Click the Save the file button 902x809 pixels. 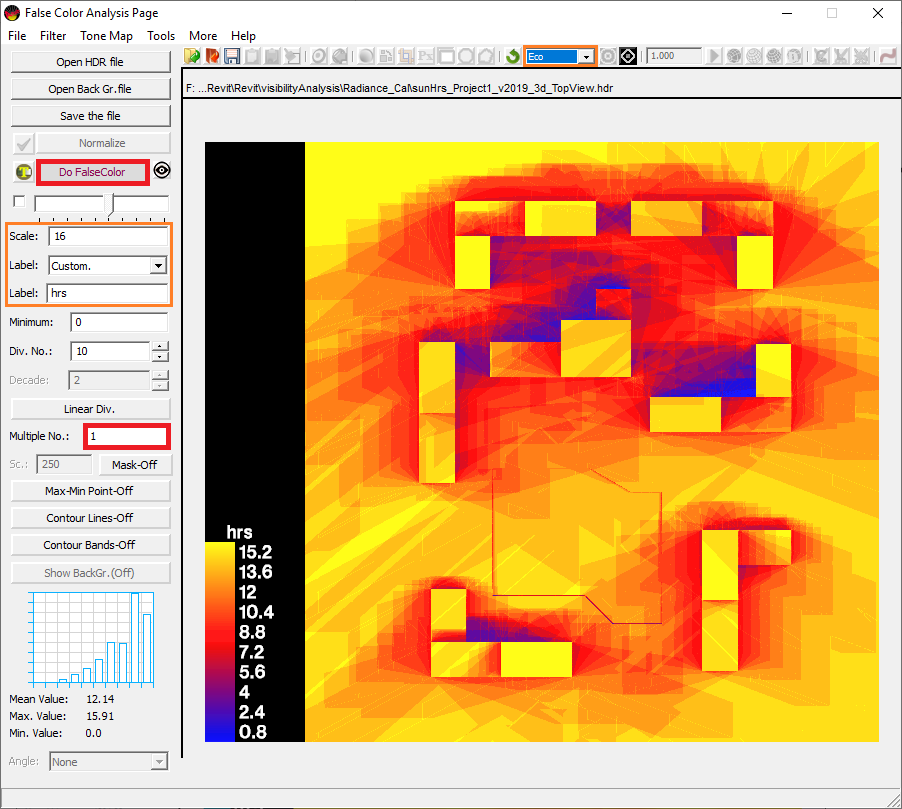click(x=90, y=116)
